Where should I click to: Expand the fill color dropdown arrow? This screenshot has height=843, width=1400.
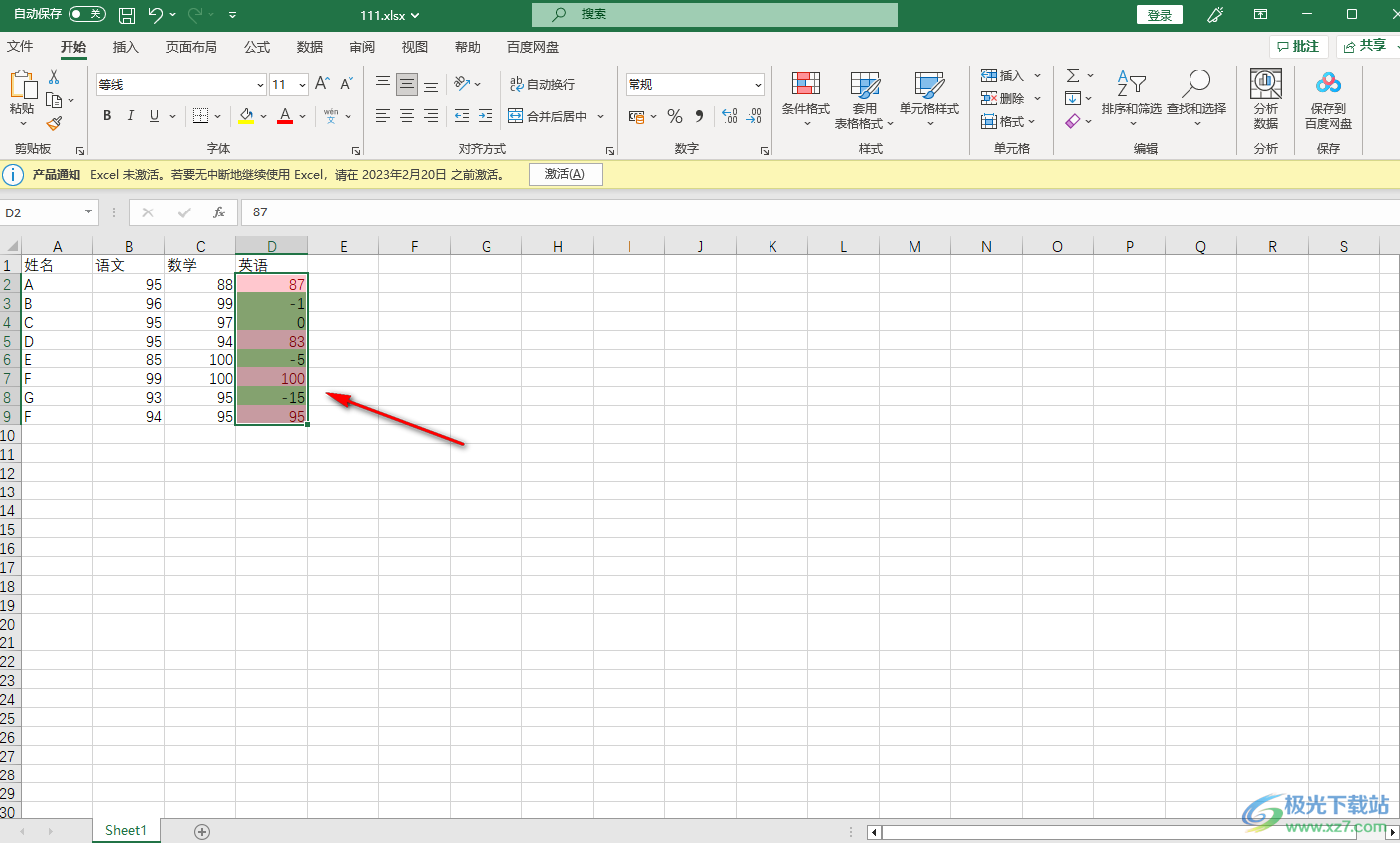click(x=263, y=116)
